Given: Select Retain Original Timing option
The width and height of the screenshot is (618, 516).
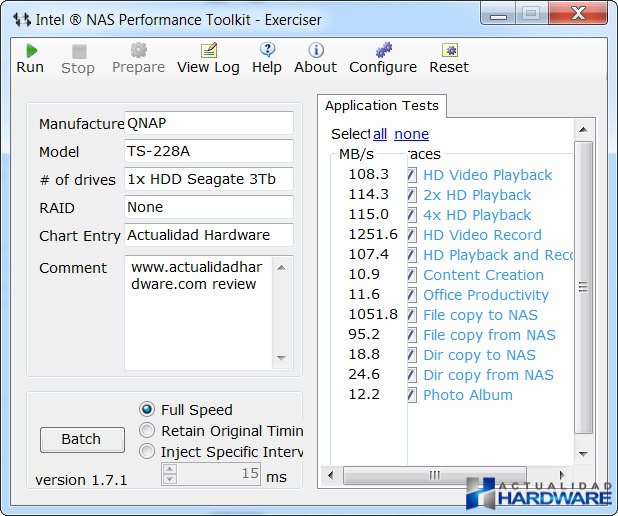Looking at the screenshot, I should [x=147, y=431].
